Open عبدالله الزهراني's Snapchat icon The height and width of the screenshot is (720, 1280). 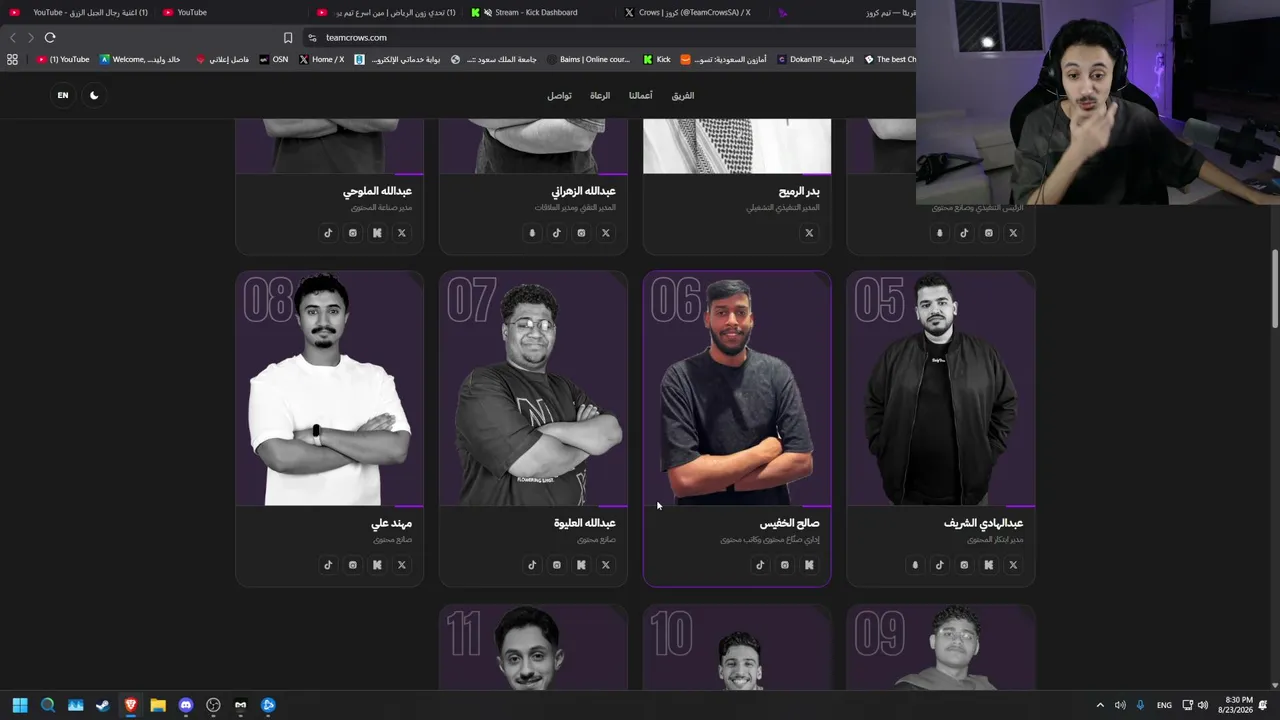click(532, 233)
